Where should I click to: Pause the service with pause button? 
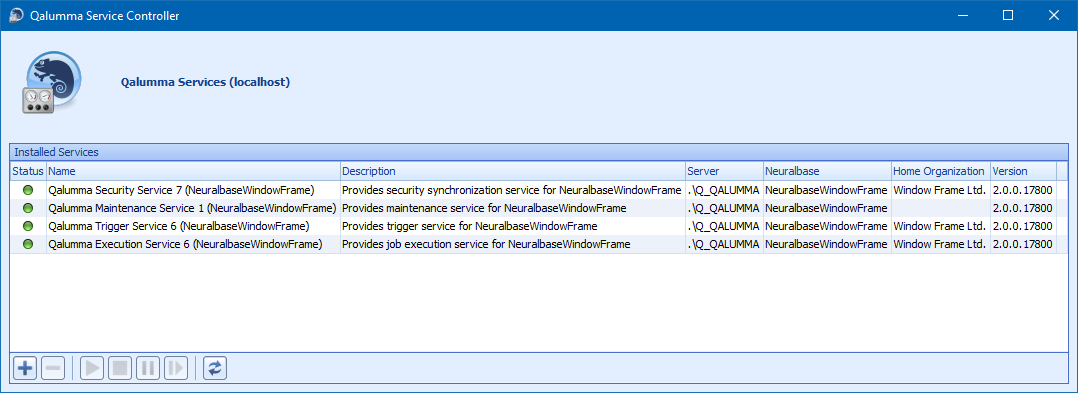(x=147, y=368)
